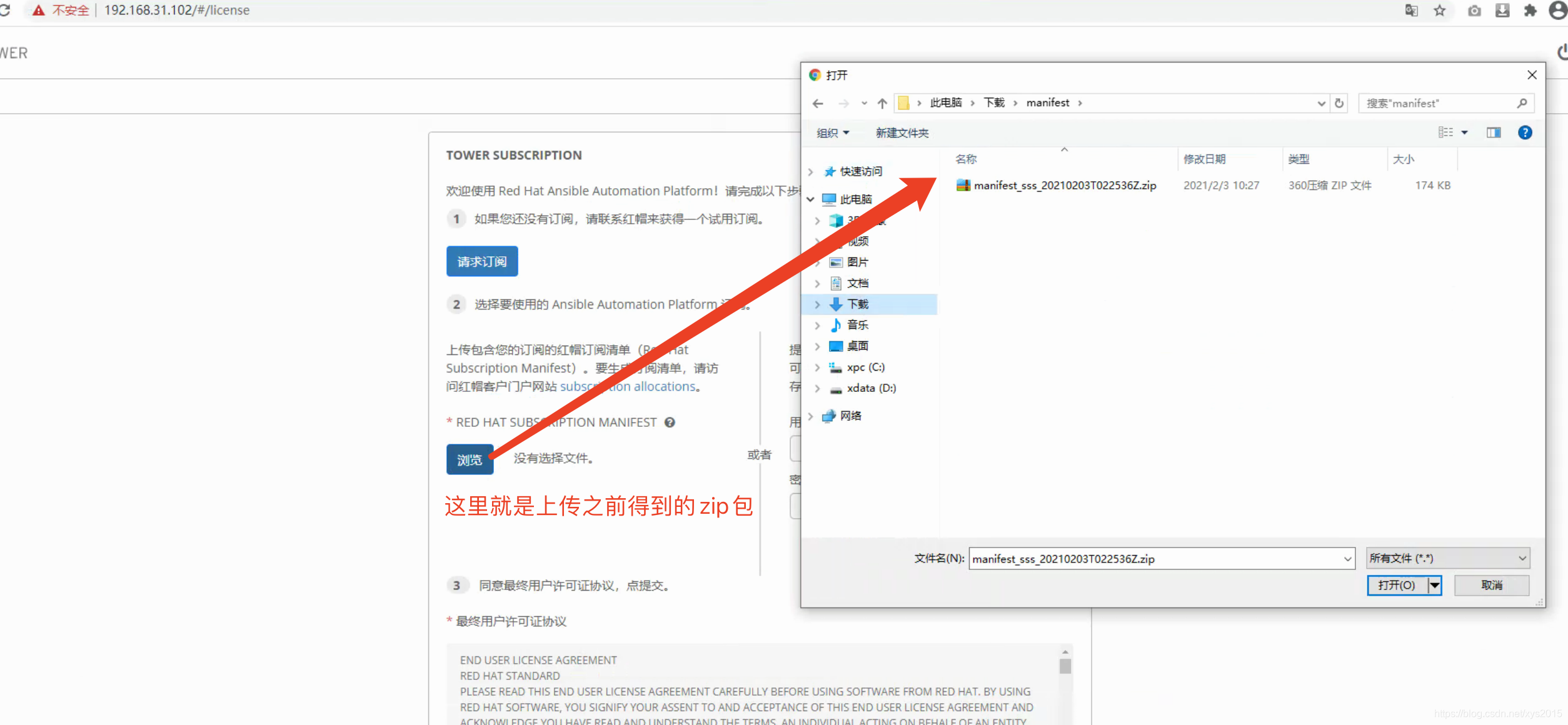Viewport: 1568px width, 725px height.
Task: Click the 请求订阅 button
Action: [x=481, y=261]
